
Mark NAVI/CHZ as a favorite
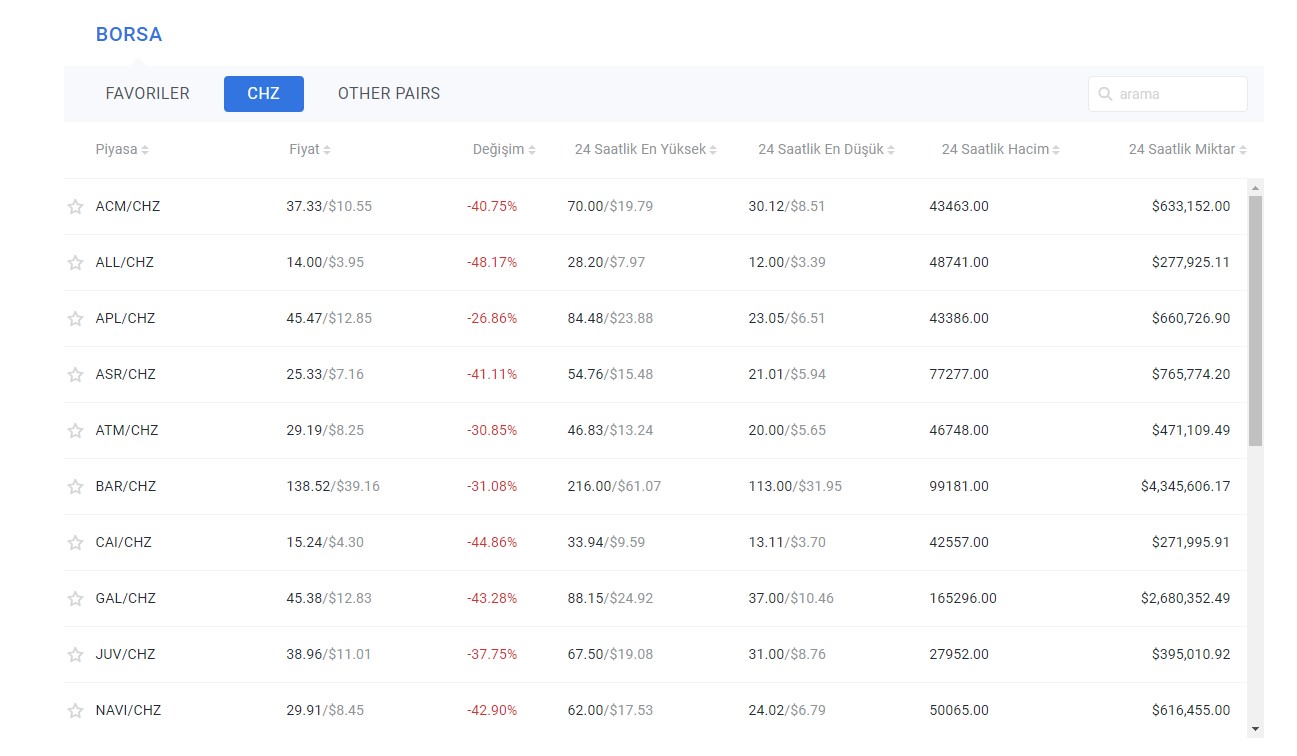click(x=75, y=710)
